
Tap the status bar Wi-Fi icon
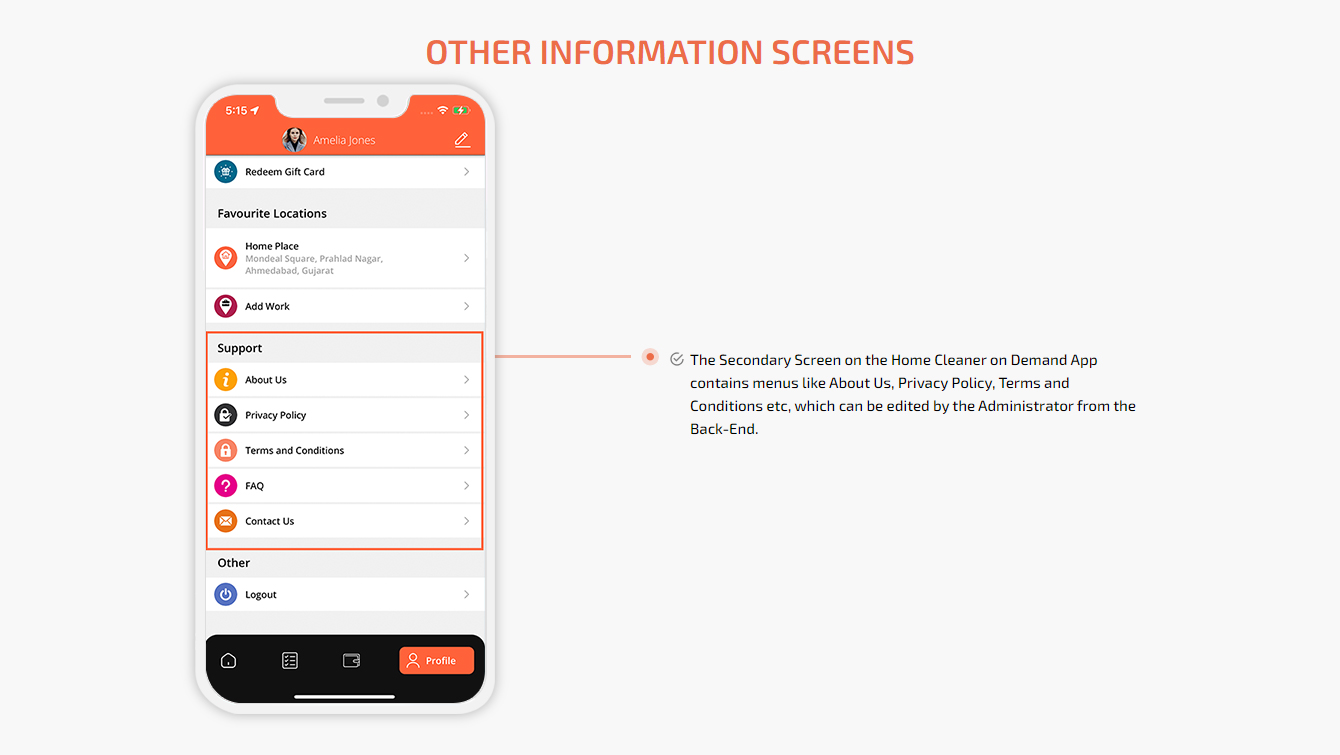coord(443,110)
